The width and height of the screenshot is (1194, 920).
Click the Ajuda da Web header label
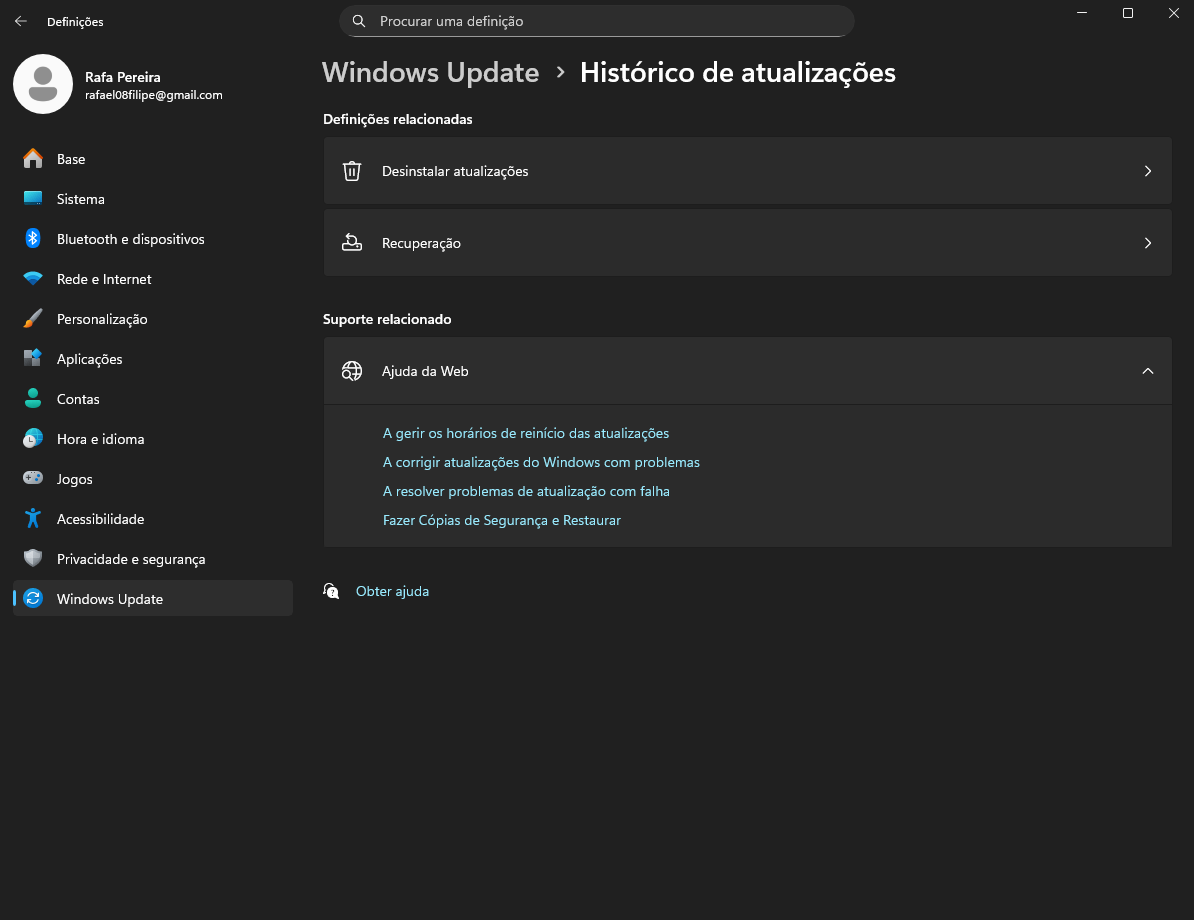click(x=425, y=371)
